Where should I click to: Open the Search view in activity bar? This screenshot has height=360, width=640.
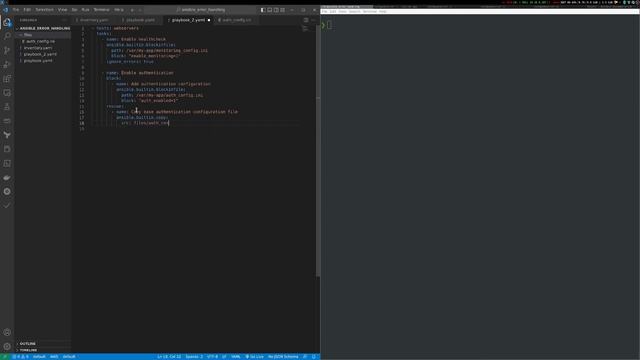pos(7,36)
